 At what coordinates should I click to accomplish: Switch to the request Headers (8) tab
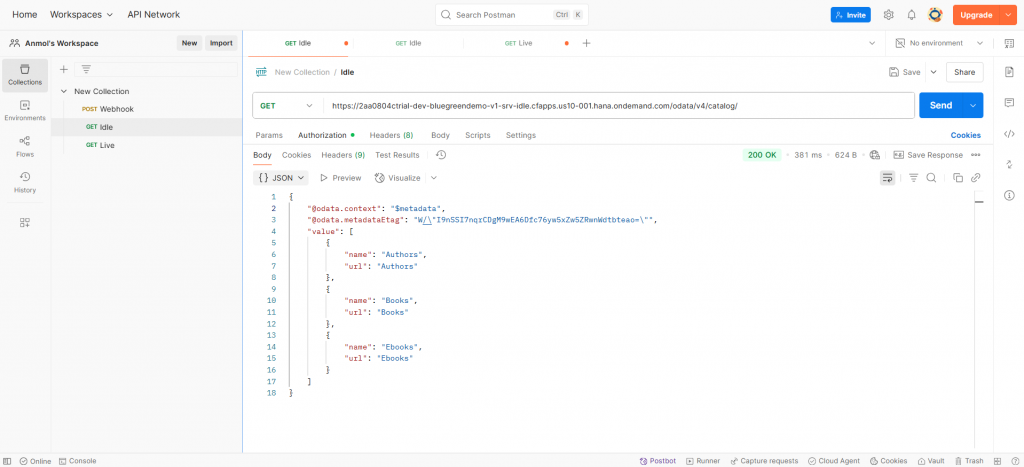(x=391, y=135)
